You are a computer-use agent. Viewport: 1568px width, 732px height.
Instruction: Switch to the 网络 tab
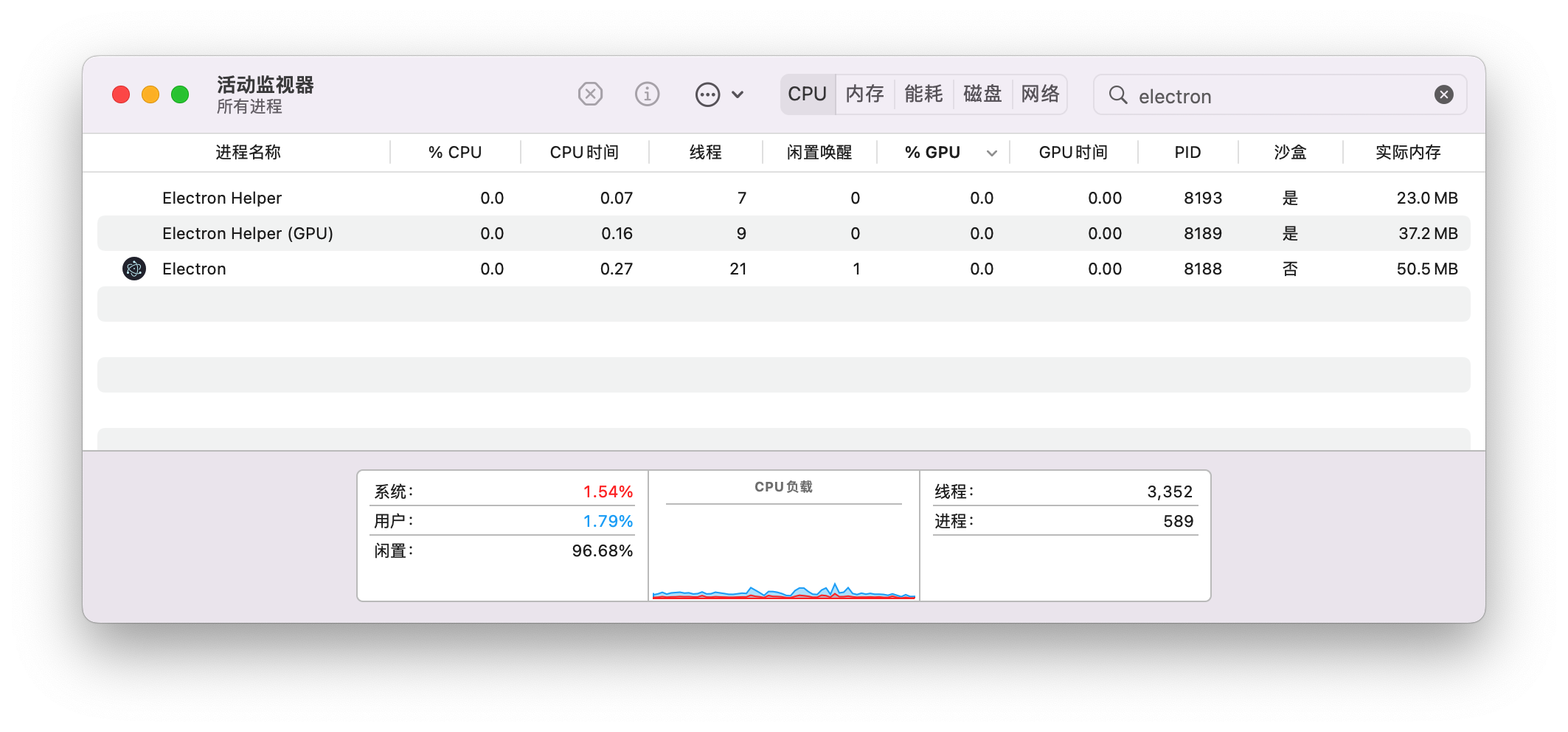(1040, 94)
